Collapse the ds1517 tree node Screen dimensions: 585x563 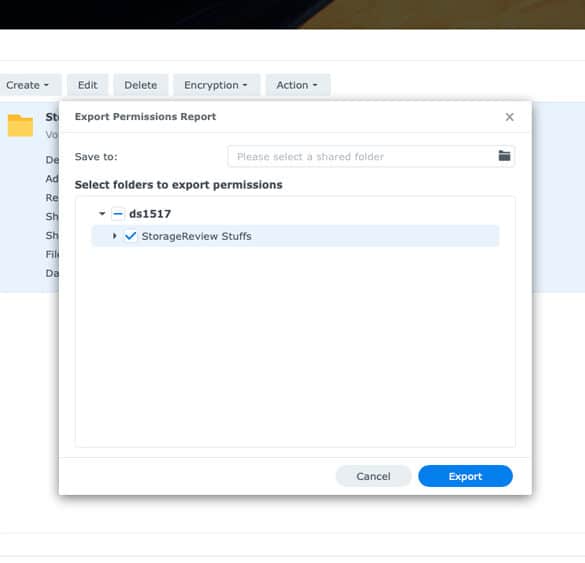coord(102,214)
